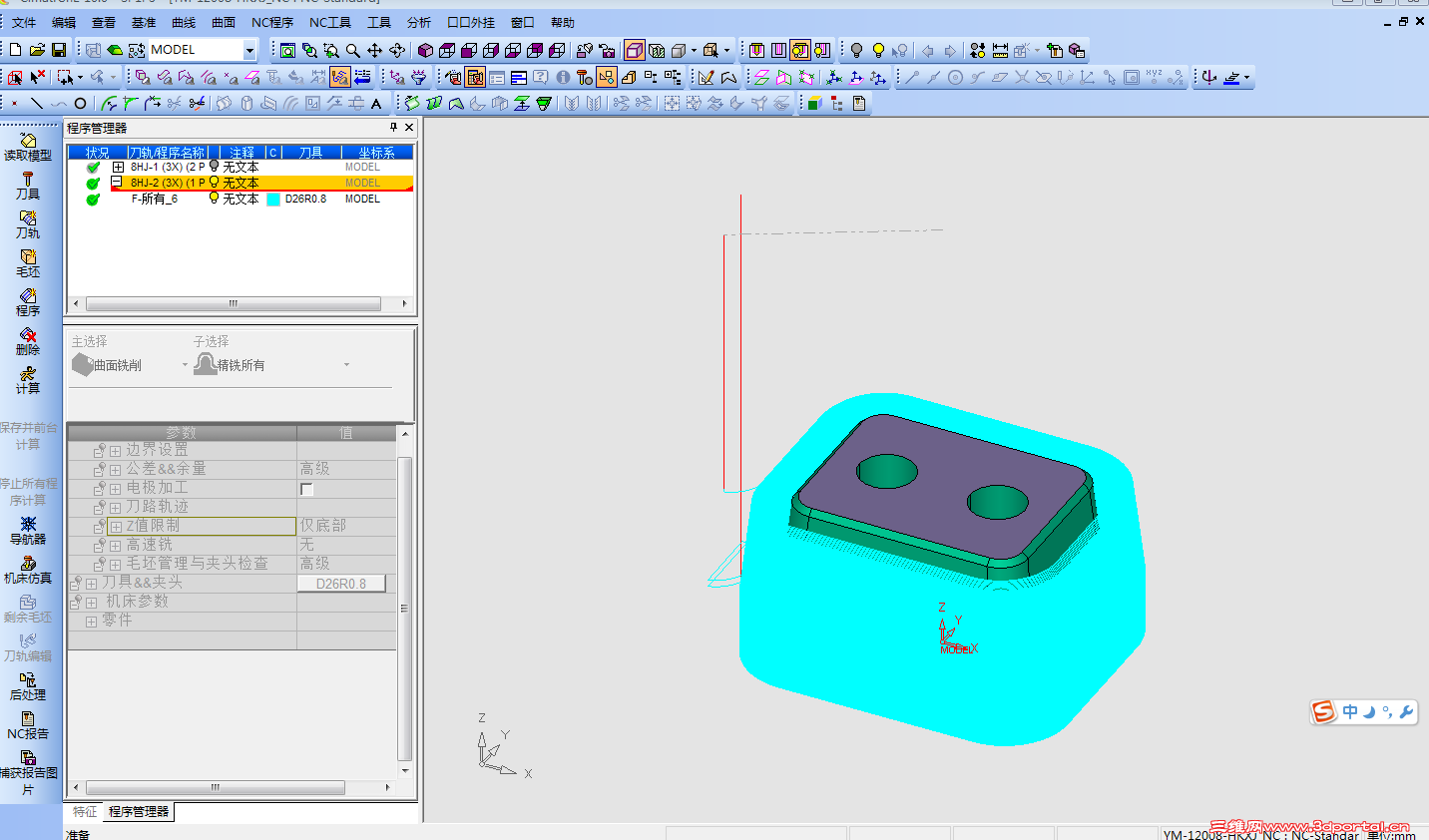Toggle the 电极加工 checkbox
The height and width of the screenshot is (840, 1429).
tap(307, 489)
